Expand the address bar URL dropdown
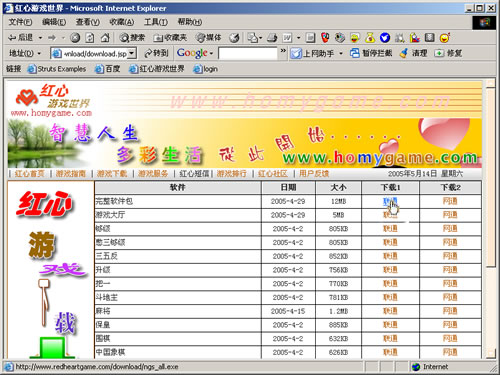Image resolution: width=500 pixels, height=375 pixels. 132,53
